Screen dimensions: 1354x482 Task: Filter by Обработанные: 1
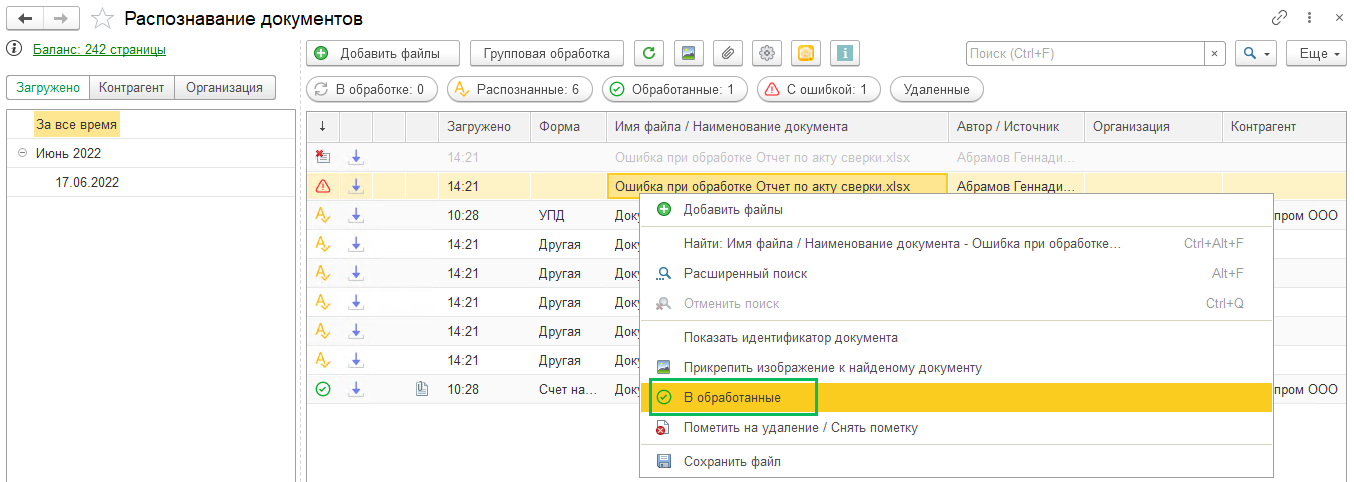tap(674, 90)
